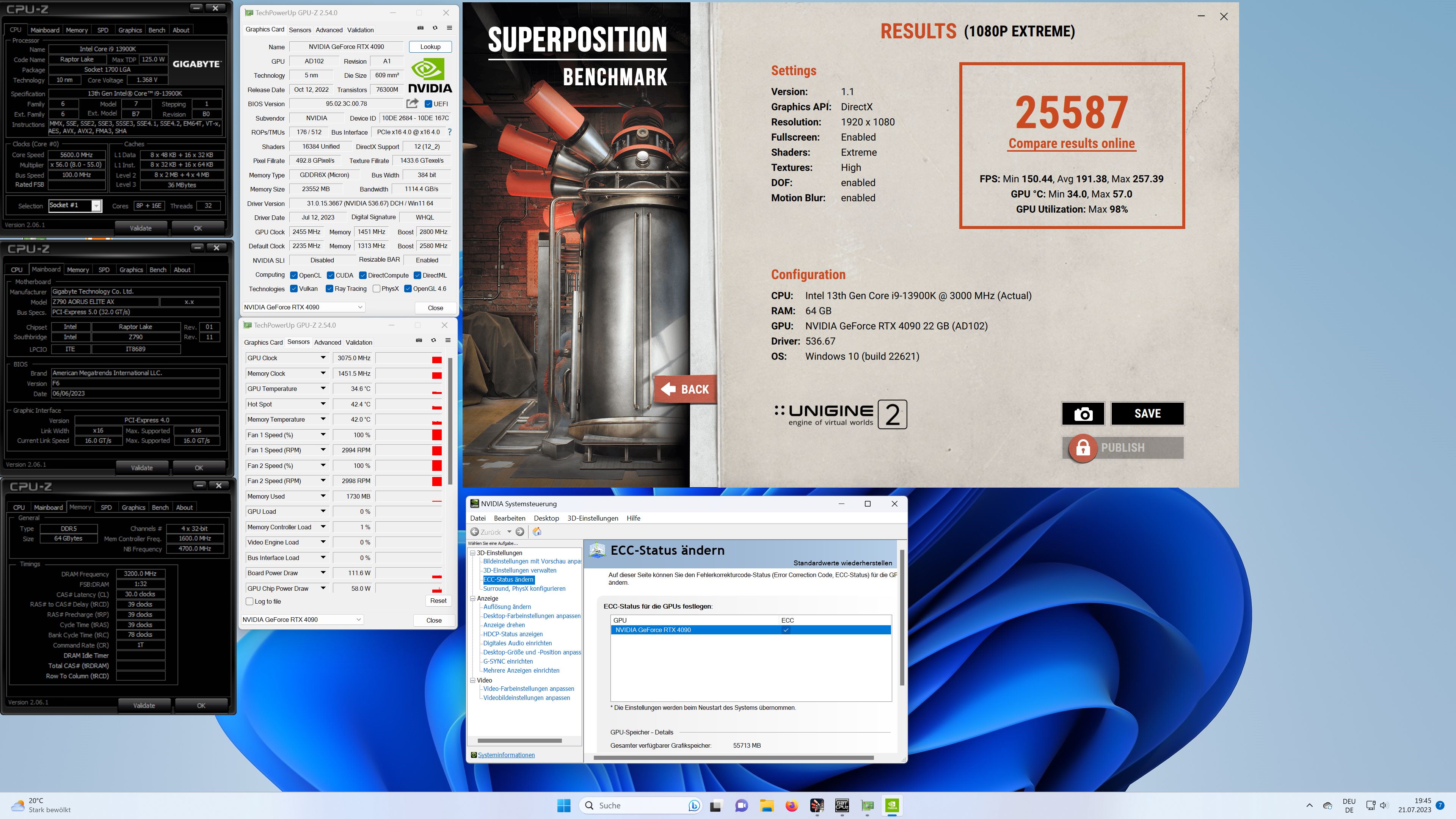This screenshot has width=1456, height=819.
Task: Click the Reset button in GPU-Z Sensors
Action: click(438, 601)
